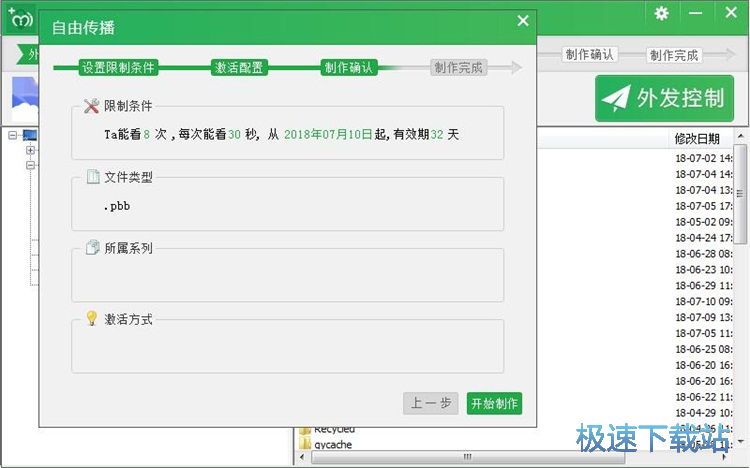Screen dimensions: 750x468
Task: Select 制作完成 step in main window
Action: pyautogui.click(x=674, y=55)
